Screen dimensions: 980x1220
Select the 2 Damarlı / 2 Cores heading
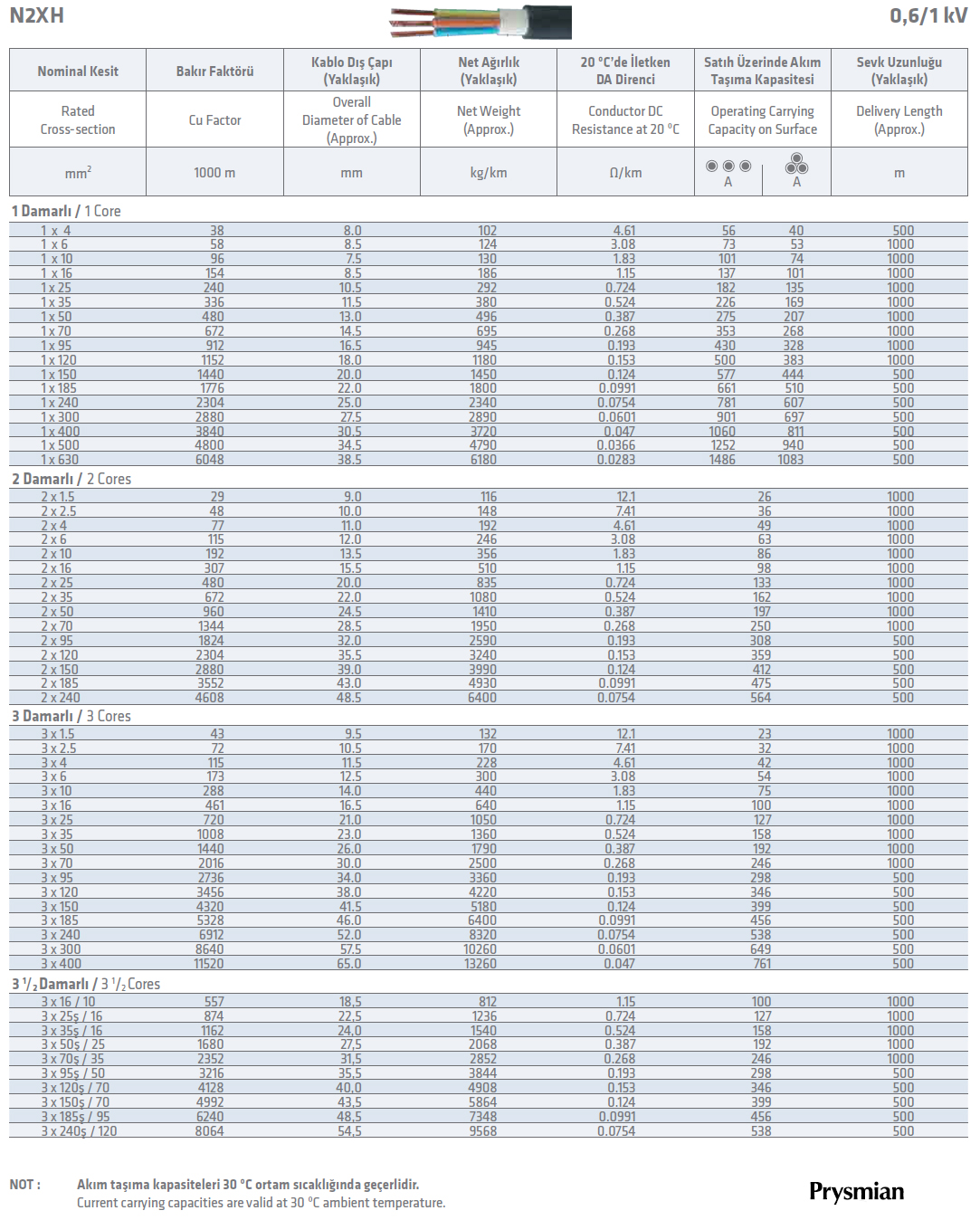pyautogui.click(x=71, y=479)
